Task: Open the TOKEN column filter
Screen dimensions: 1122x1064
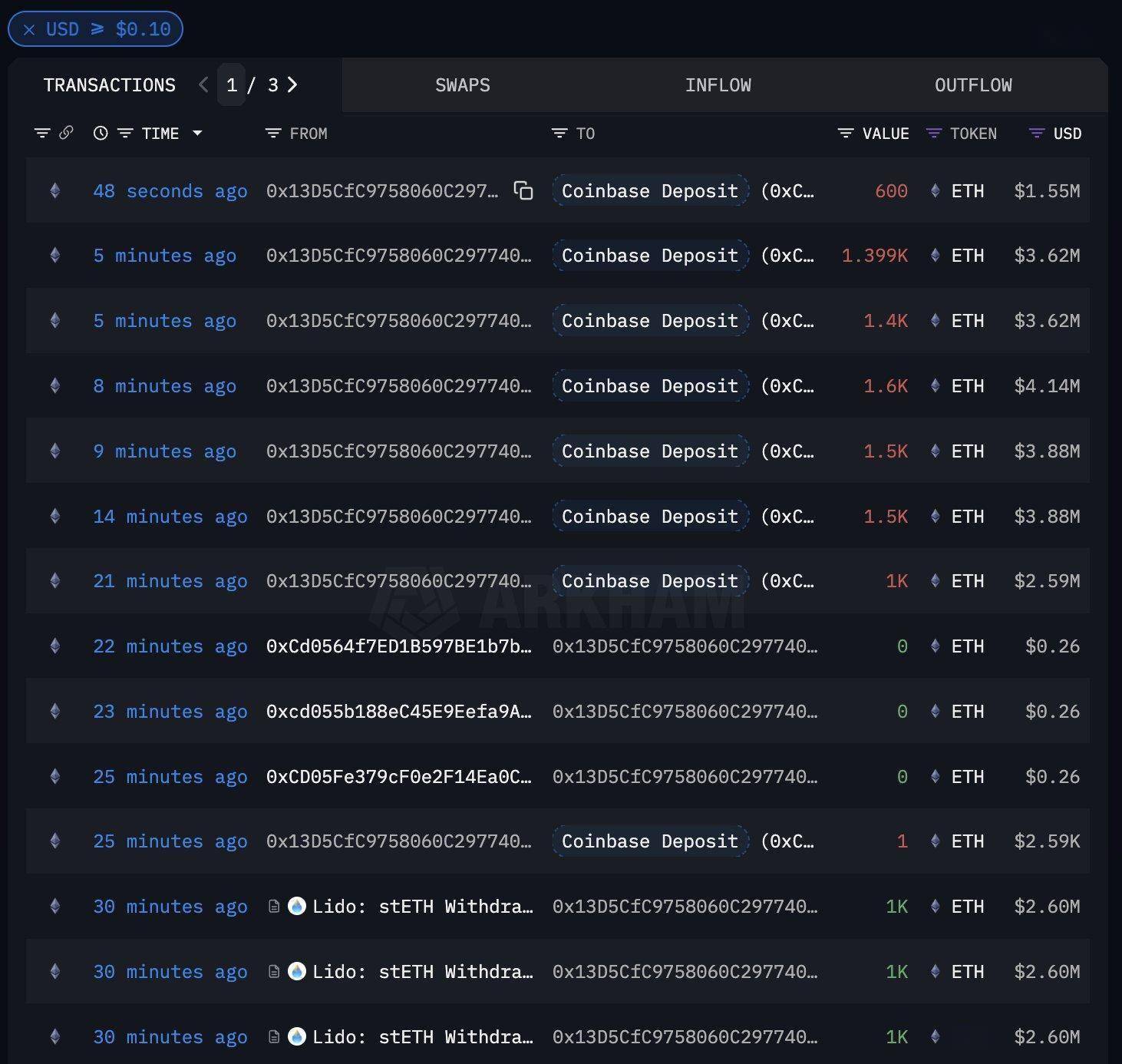Action: [x=934, y=134]
